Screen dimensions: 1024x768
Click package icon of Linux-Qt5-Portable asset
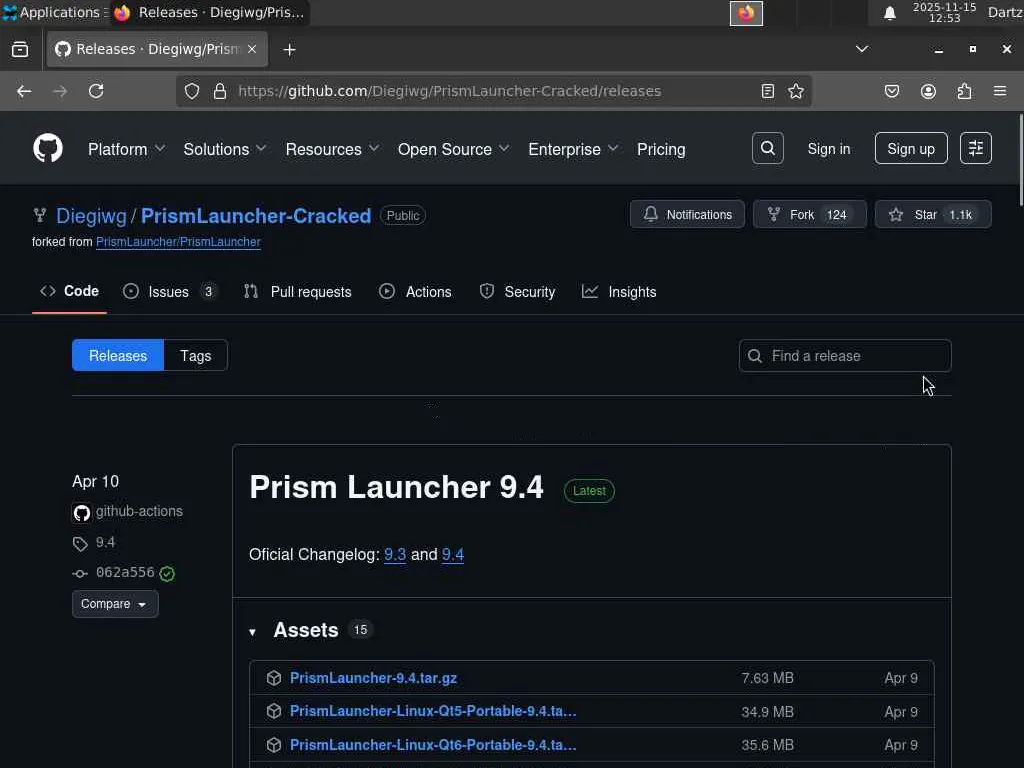pos(274,711)
